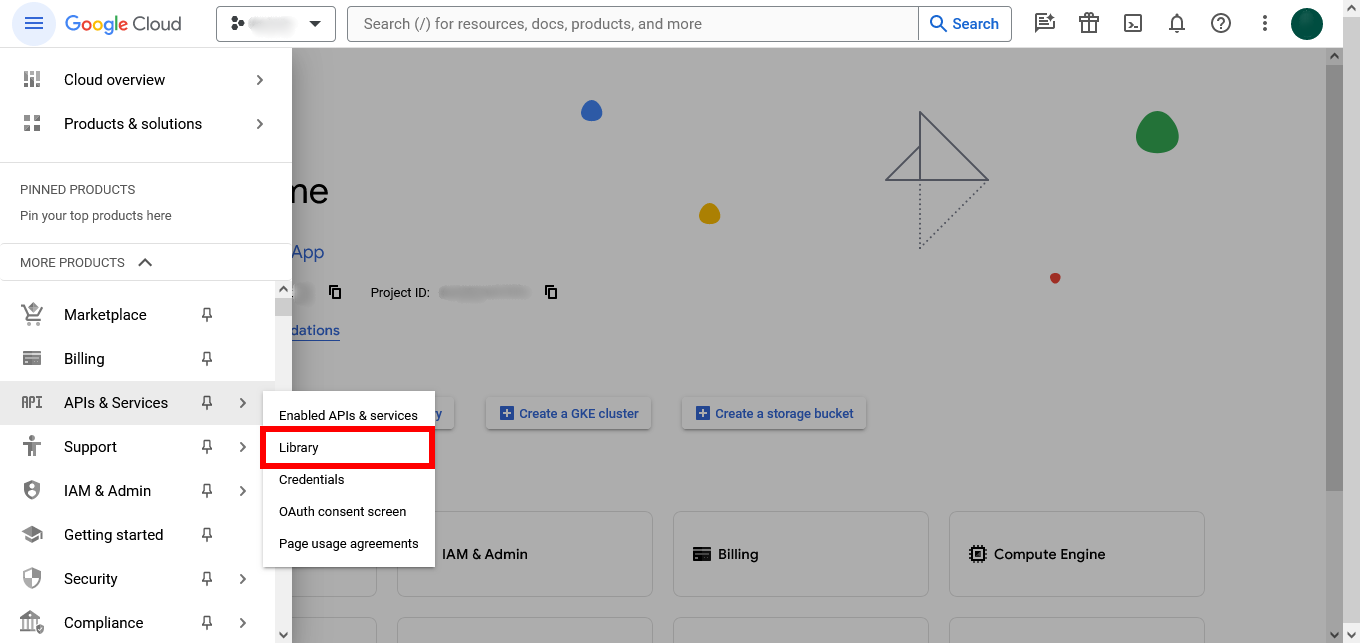Open Cloud overview in the sidebar
1360x643 pixels.
point(114,80)
